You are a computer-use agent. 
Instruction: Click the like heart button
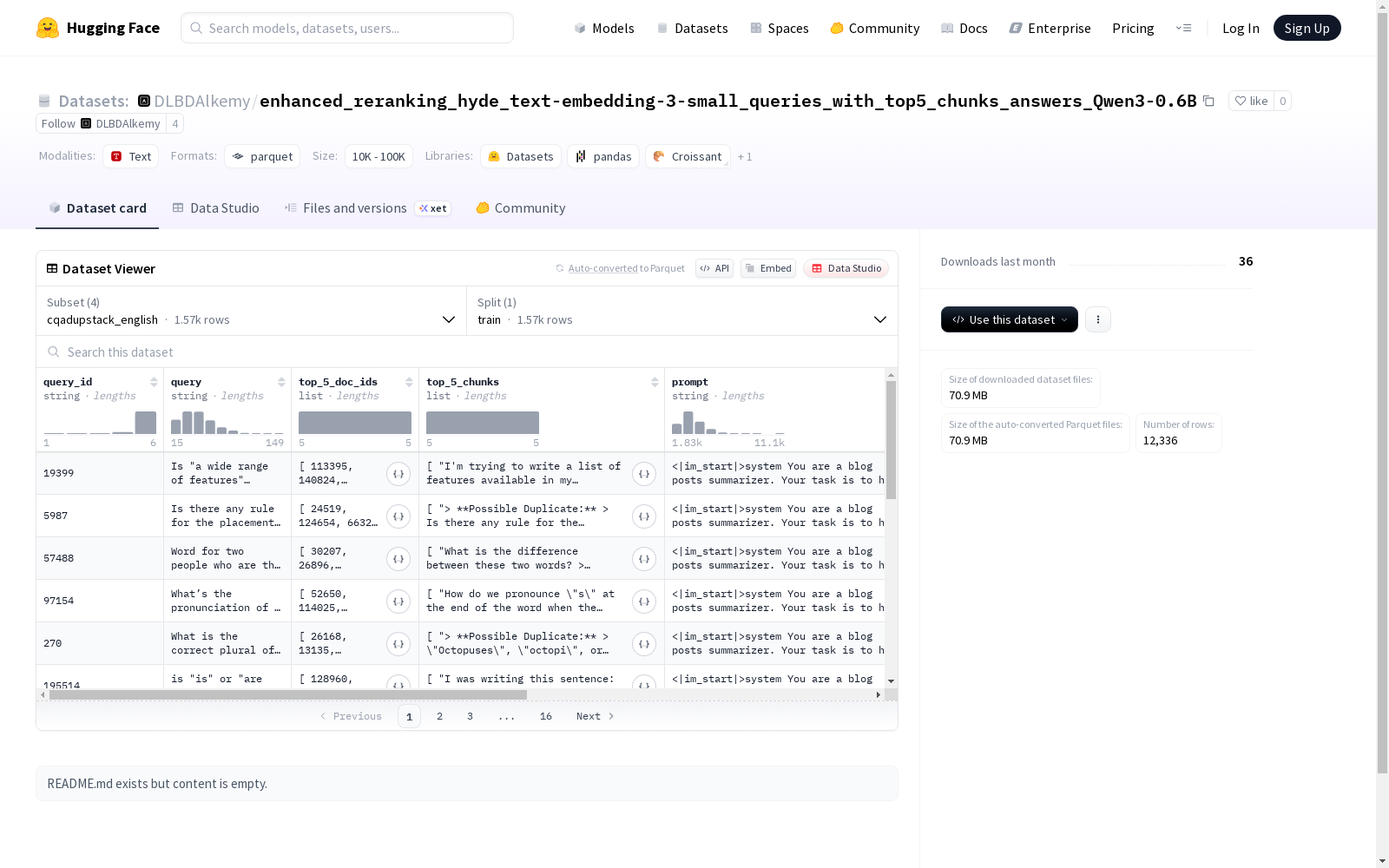point(1251,101)
